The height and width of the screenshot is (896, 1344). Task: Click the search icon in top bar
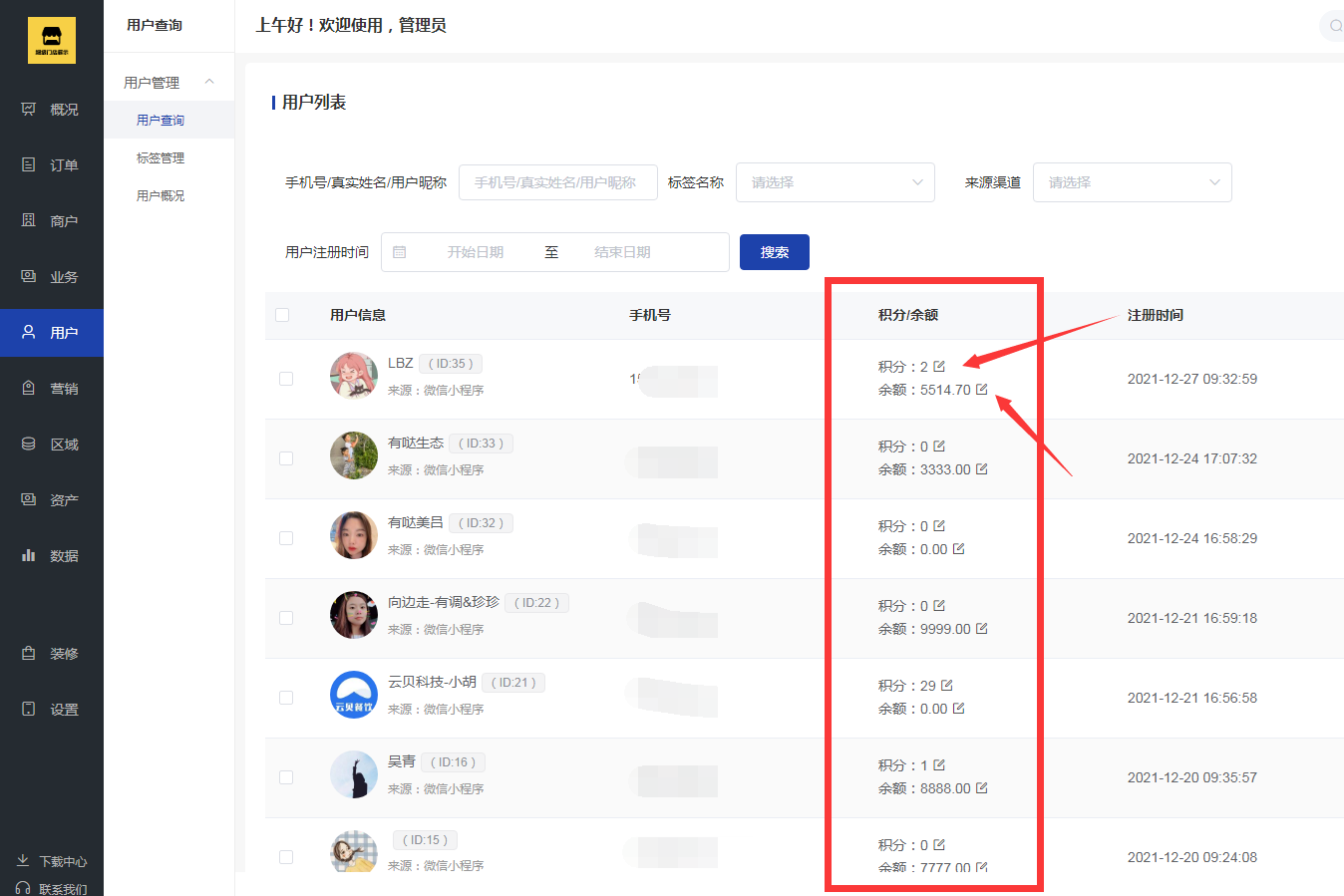coord(1335,26)
